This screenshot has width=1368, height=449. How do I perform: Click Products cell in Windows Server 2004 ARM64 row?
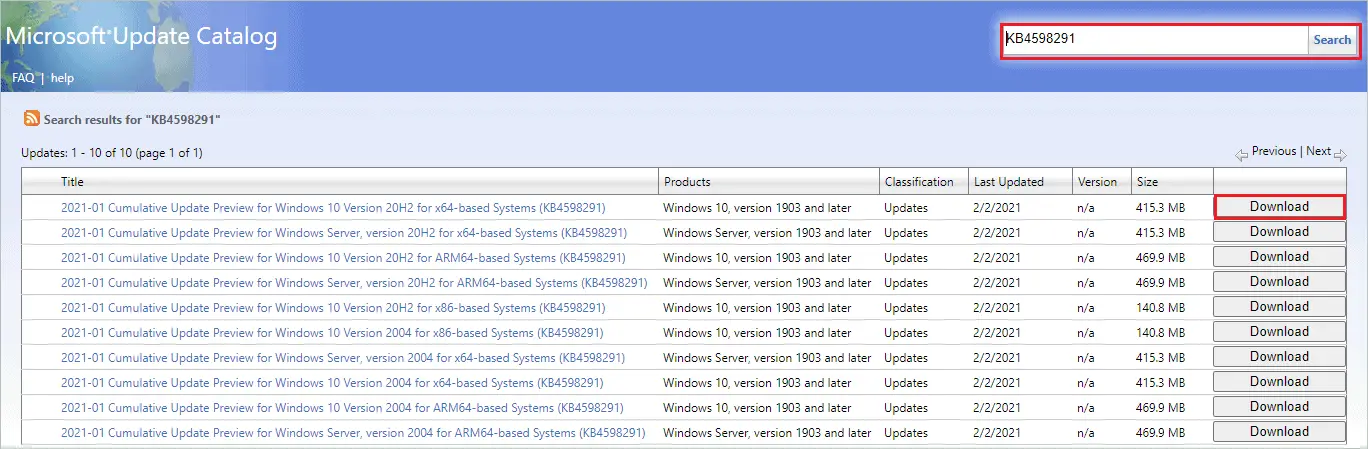tap(767, 432)
